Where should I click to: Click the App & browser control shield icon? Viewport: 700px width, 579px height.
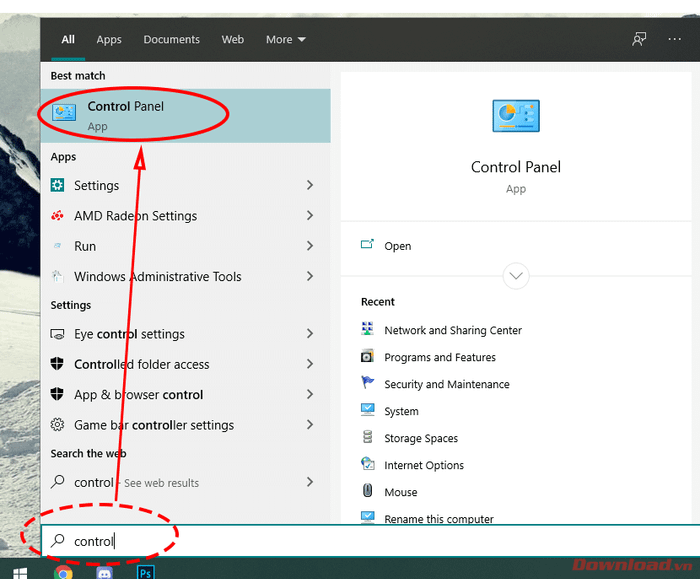[57, 394]
